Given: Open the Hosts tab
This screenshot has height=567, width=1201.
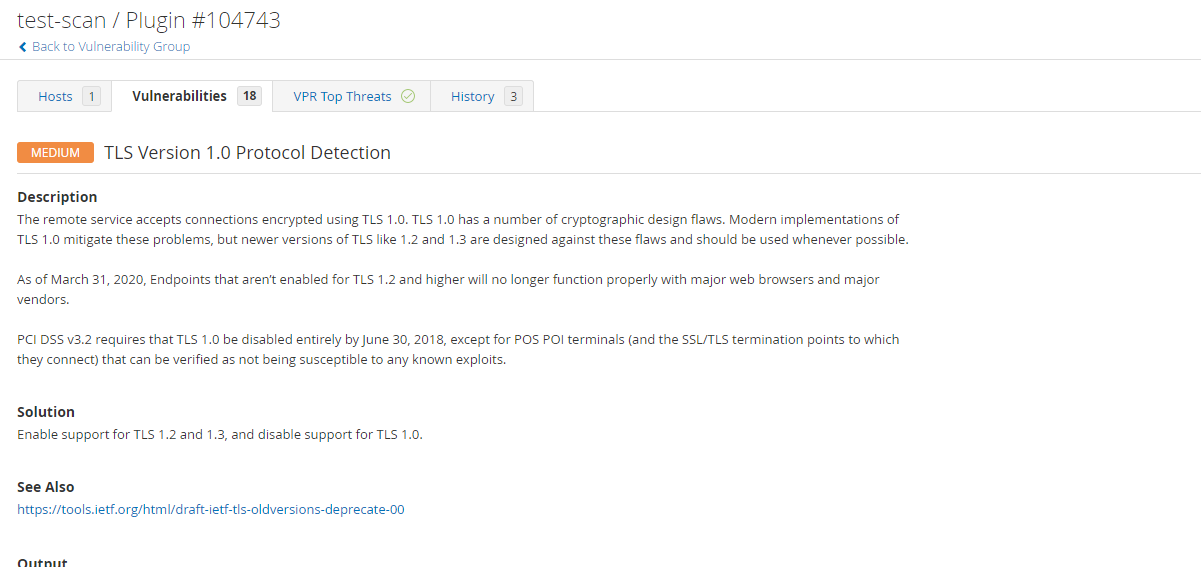Looking at the screenshot, I should pyautogui.click(x=65, y=96).
